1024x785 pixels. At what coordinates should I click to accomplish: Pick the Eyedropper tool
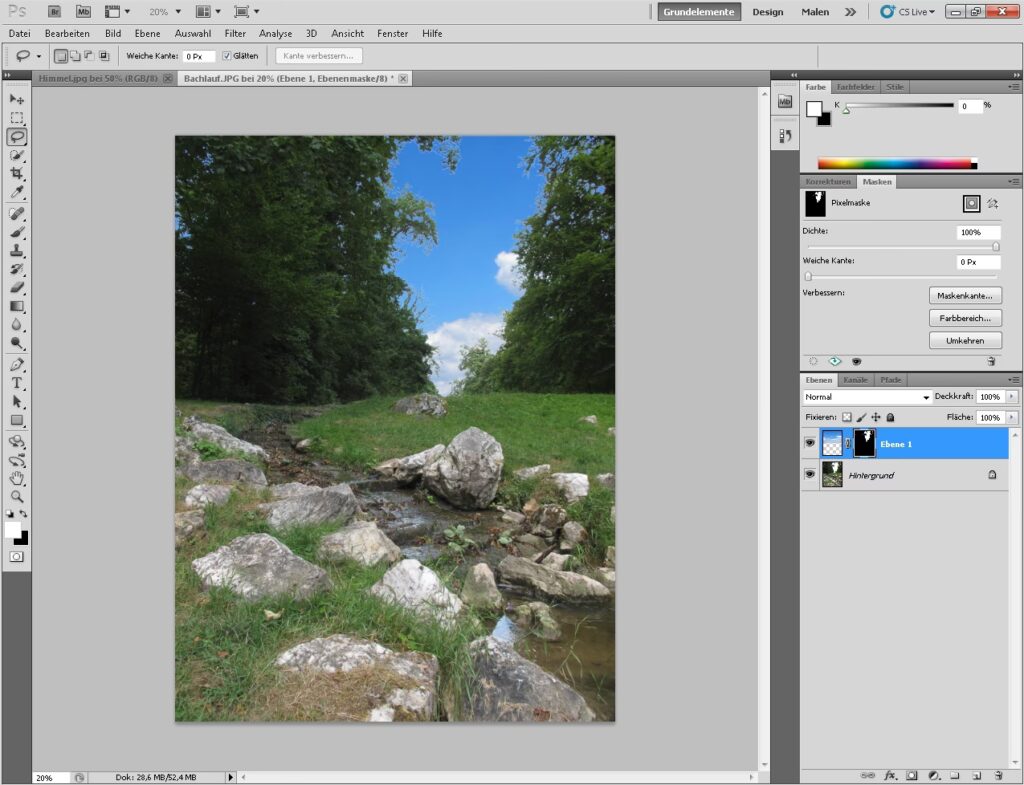17,192
